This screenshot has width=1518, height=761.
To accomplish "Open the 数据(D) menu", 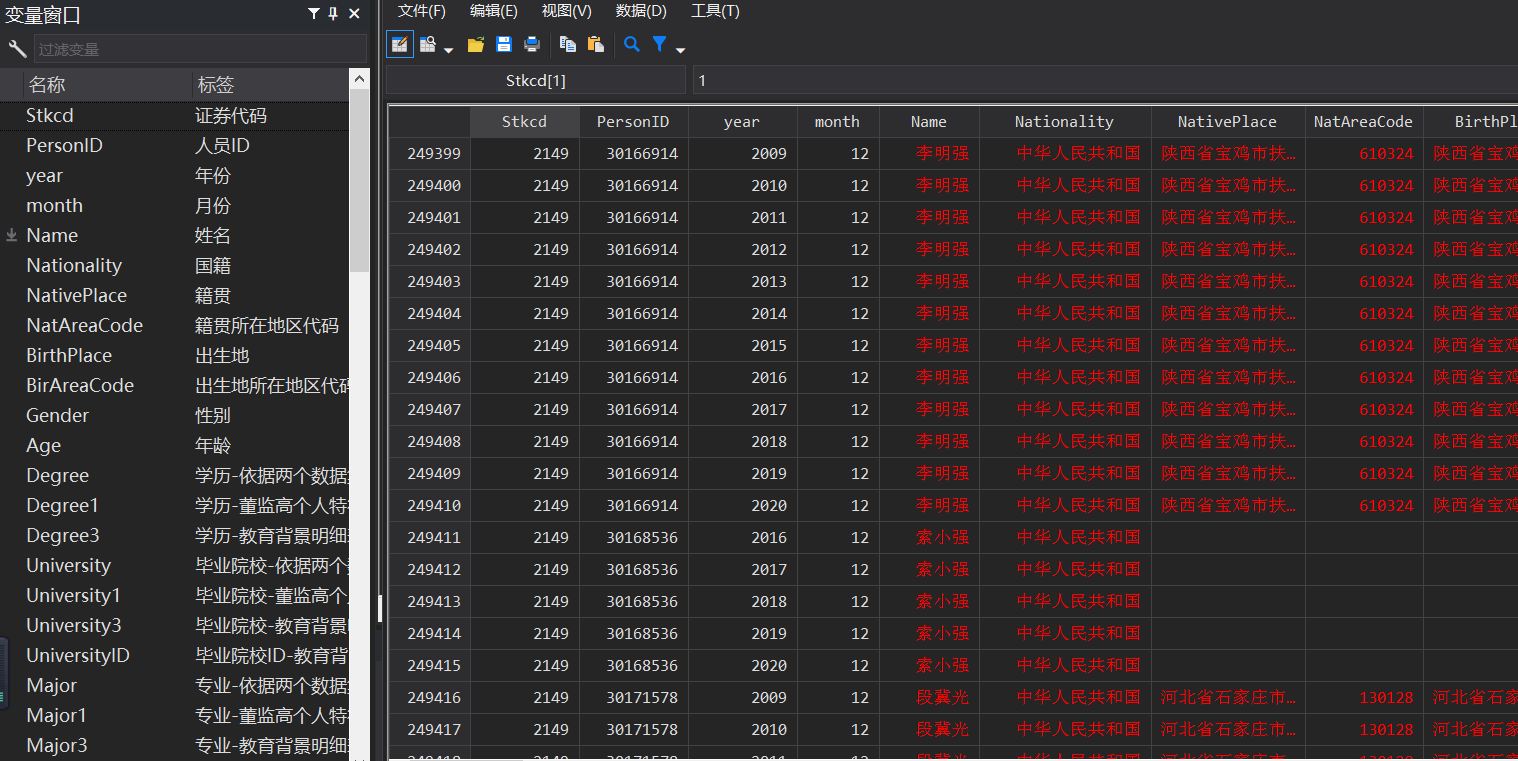I will tap(641, 11).
